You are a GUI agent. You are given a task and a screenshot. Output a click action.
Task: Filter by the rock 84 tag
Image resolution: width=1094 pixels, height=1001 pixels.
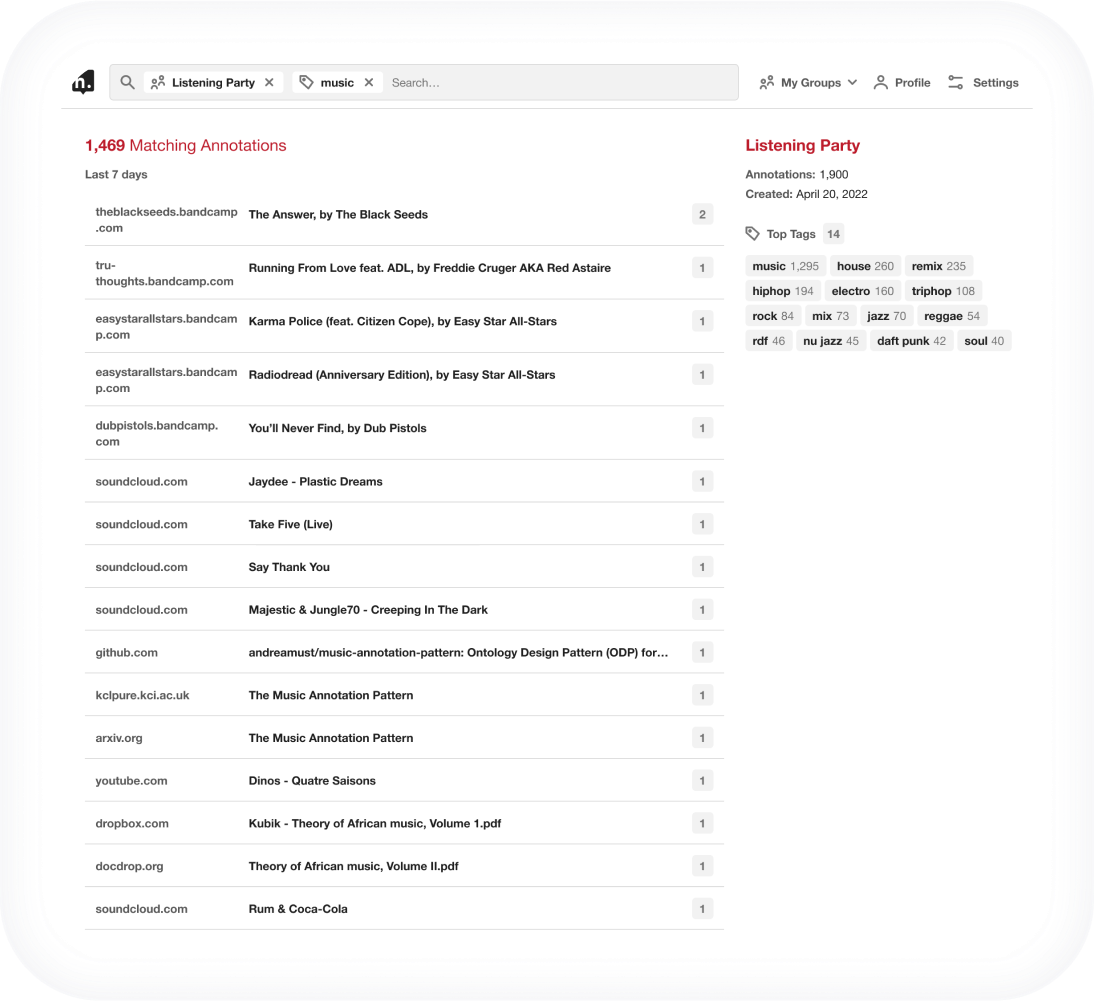773,316
